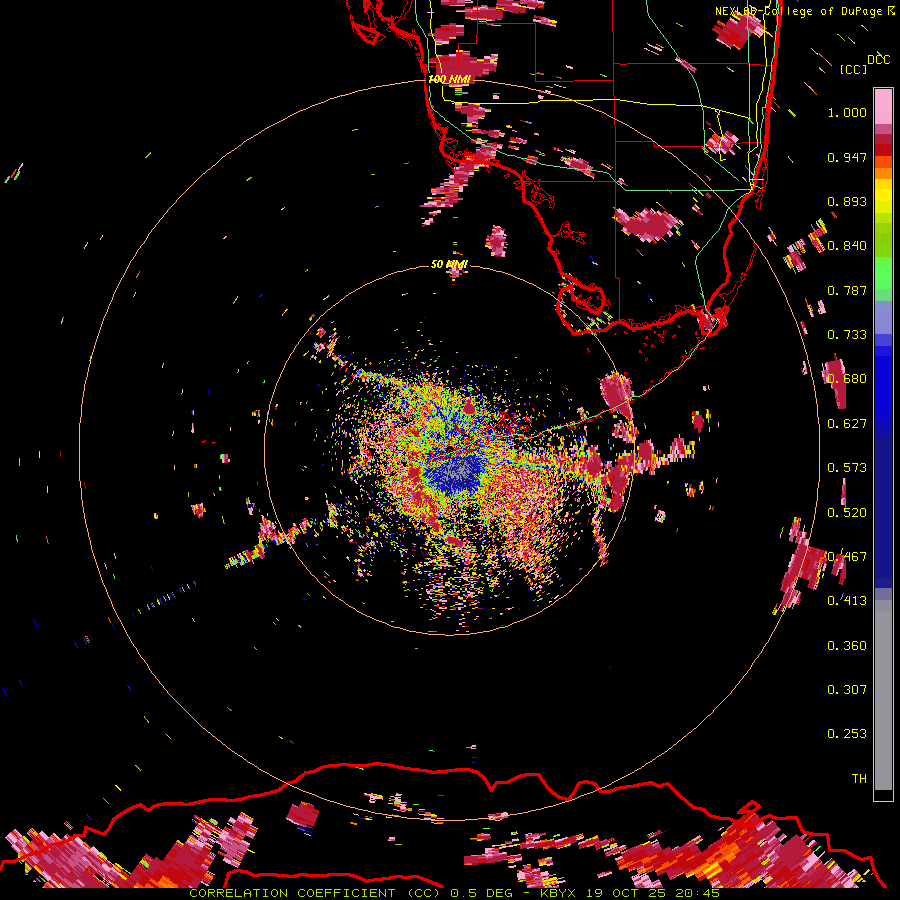Image resolution: width=900 pixels, height=900 pixels.
Task: Click the 0.5 DEG elevation text
Action: click(x=481, y=893)
